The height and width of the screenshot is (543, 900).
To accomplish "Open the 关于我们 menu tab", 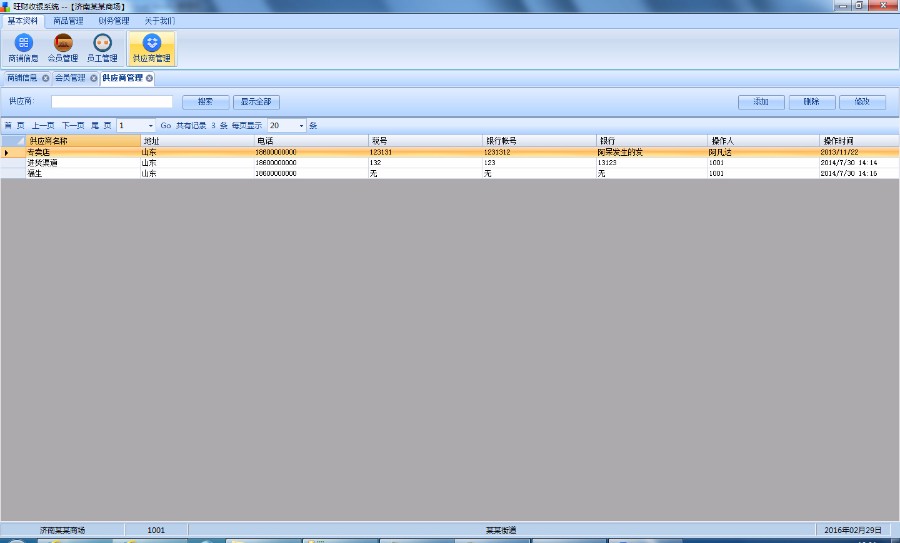I will tap(158, 20).
